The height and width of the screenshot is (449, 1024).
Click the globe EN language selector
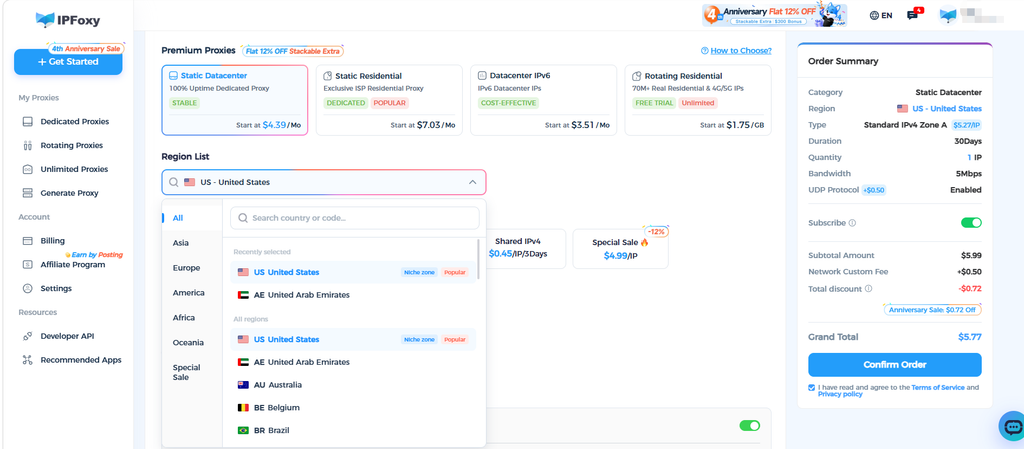881,15
